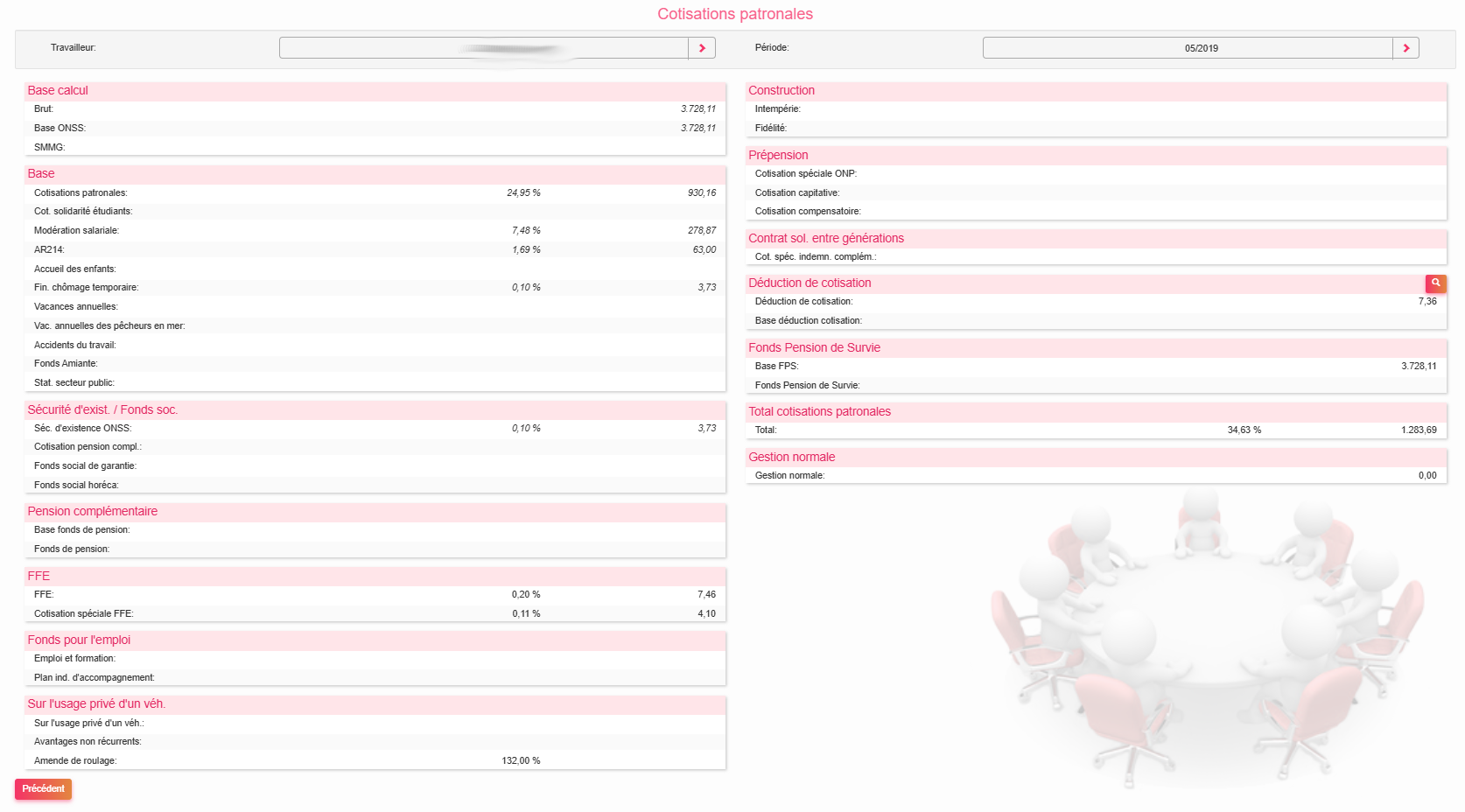Viewport: 1465px width, 812px height.
Task: Click the Brut value 3.728,11
Action: 697,109
